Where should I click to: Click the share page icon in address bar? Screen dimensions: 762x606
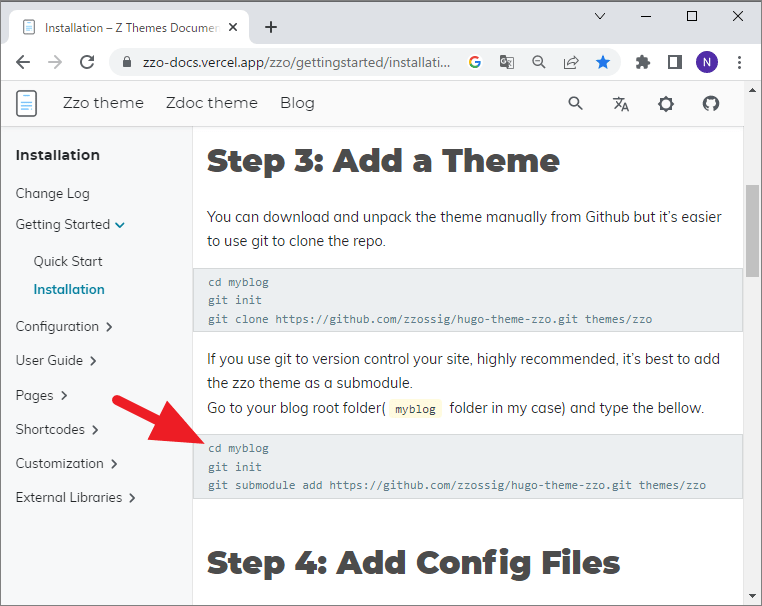coord(571,62)
